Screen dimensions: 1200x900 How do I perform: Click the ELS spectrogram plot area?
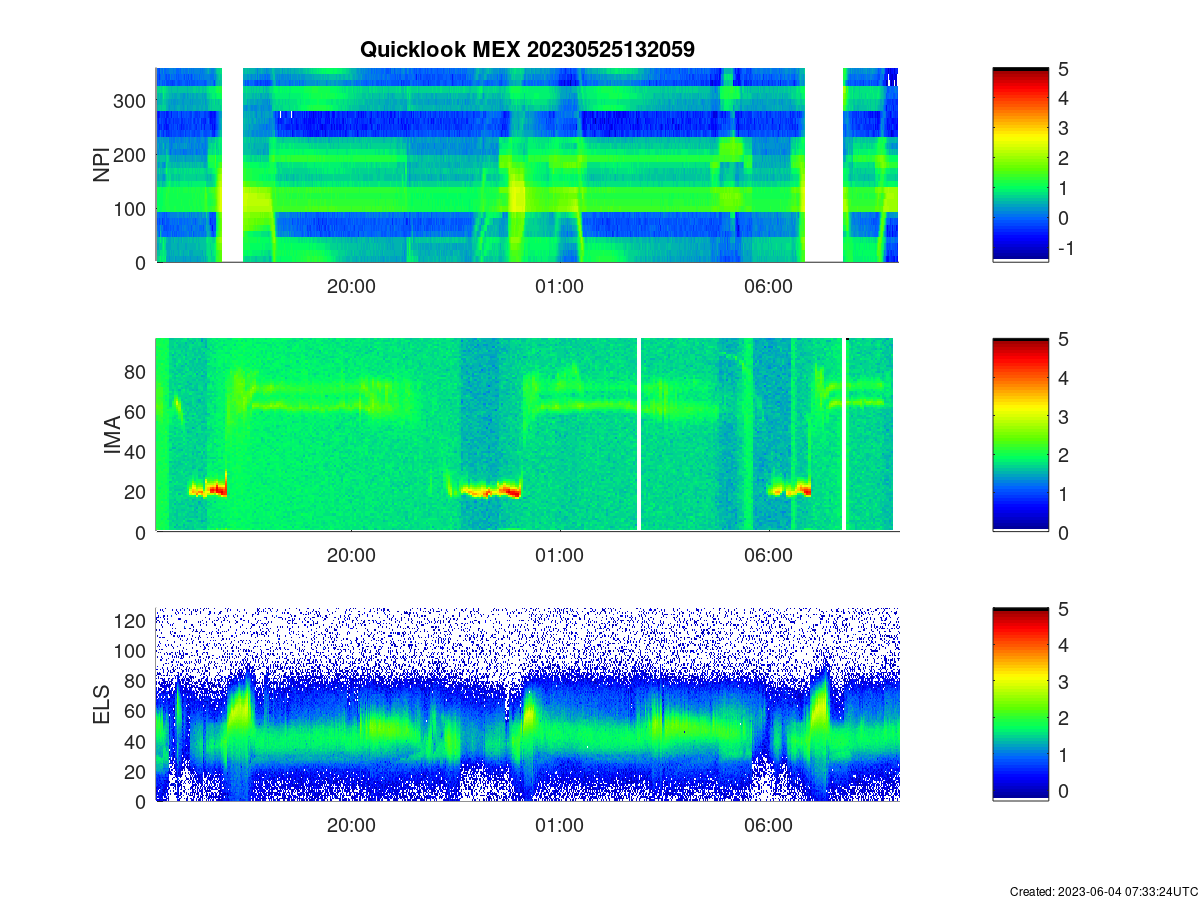click(x=527, y=705)
